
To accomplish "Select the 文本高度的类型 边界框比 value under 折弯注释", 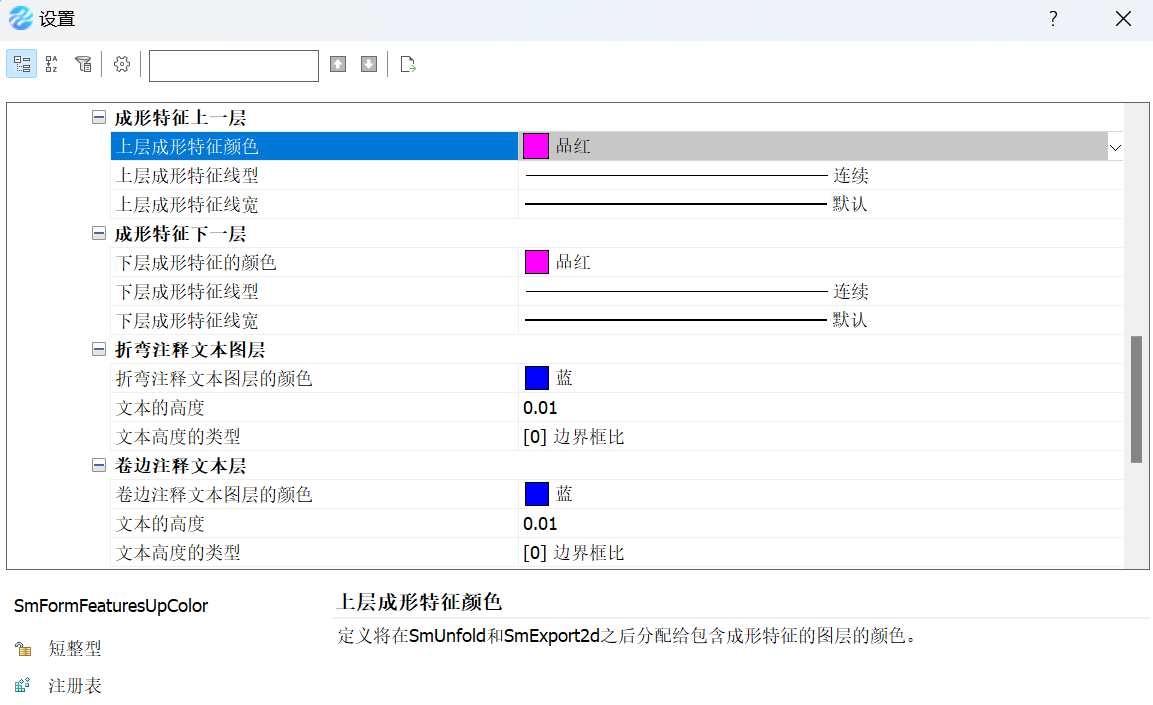I will (x=574, y=437).
